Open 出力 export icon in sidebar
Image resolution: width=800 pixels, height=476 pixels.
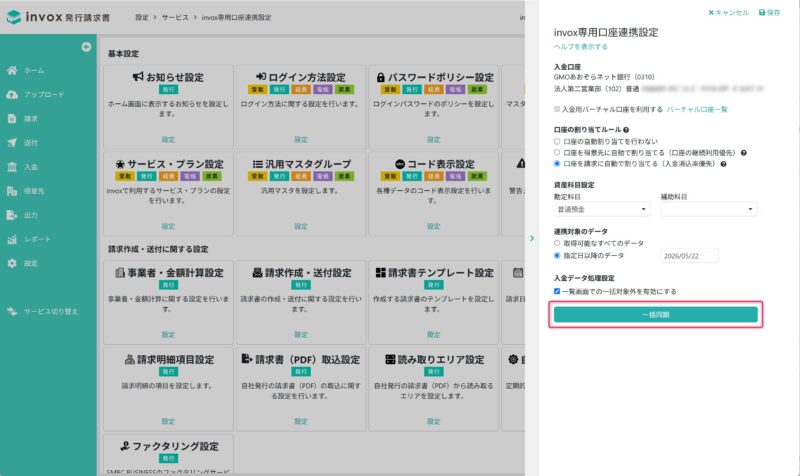(12, 215)
